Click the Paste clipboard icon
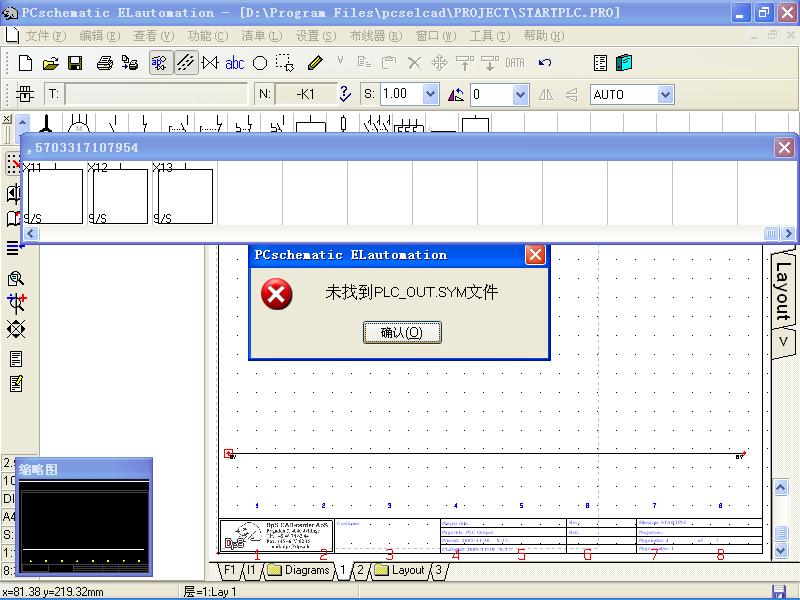 coord(389,63)
